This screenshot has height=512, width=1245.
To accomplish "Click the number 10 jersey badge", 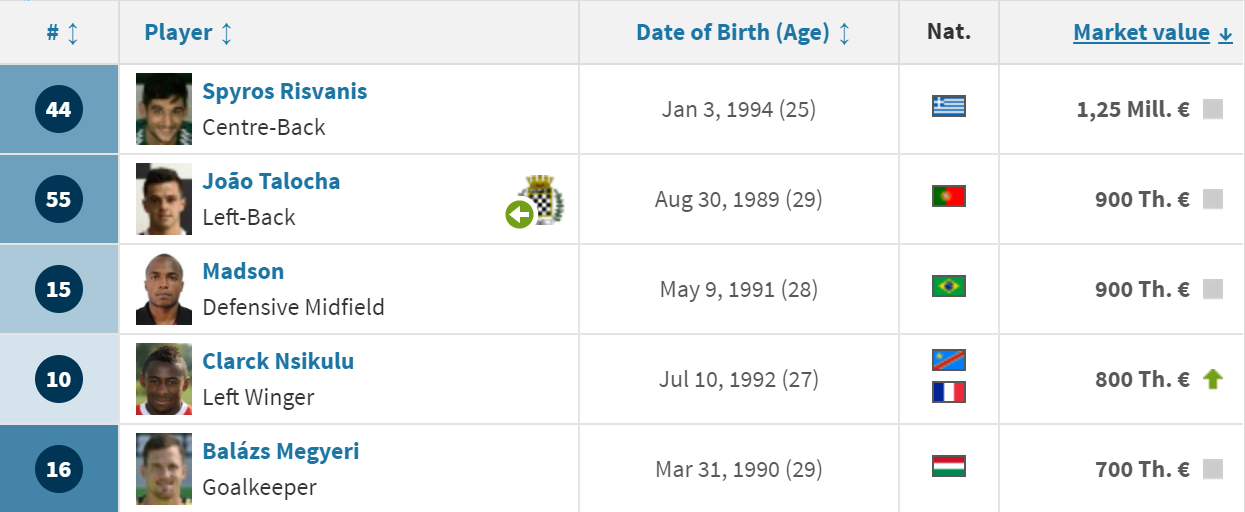I will point(59,379).
